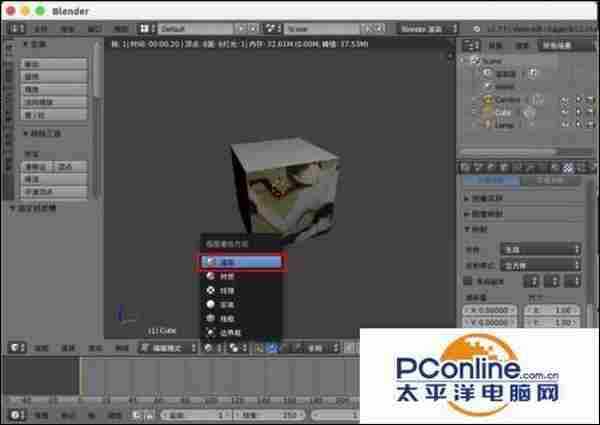This screenshot has width=600, height=425.
Task: Click the timeline 结束 end frame field
Action: pos(270,415)
